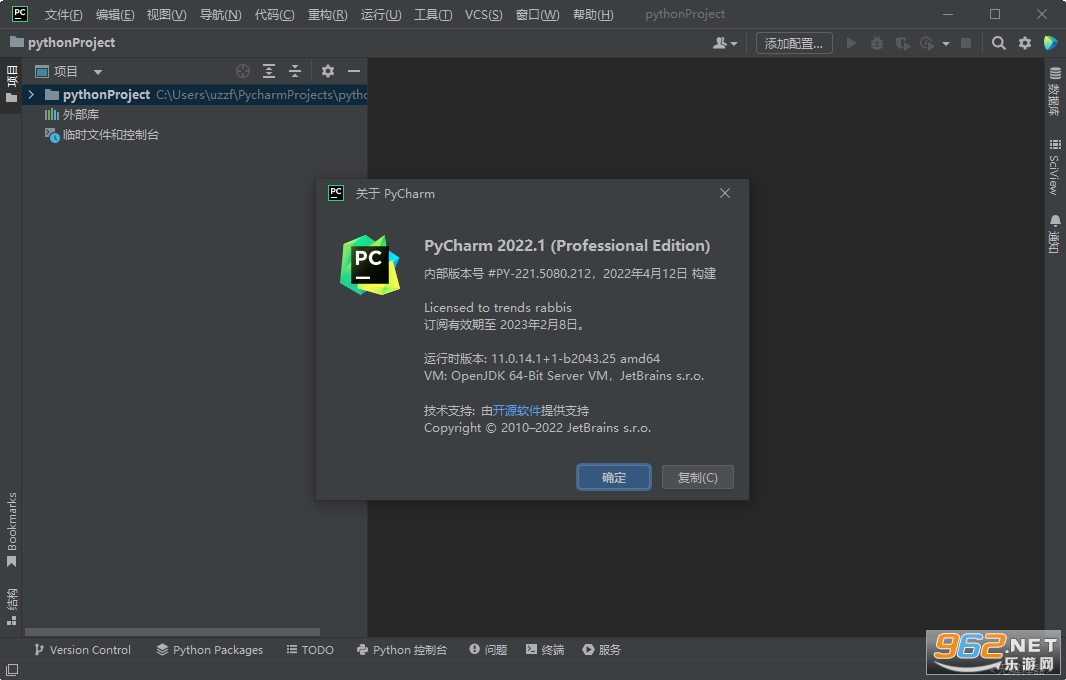The image size is (1066, 680).
Task: Open 服务 tool window
Action: click(602, 650)
